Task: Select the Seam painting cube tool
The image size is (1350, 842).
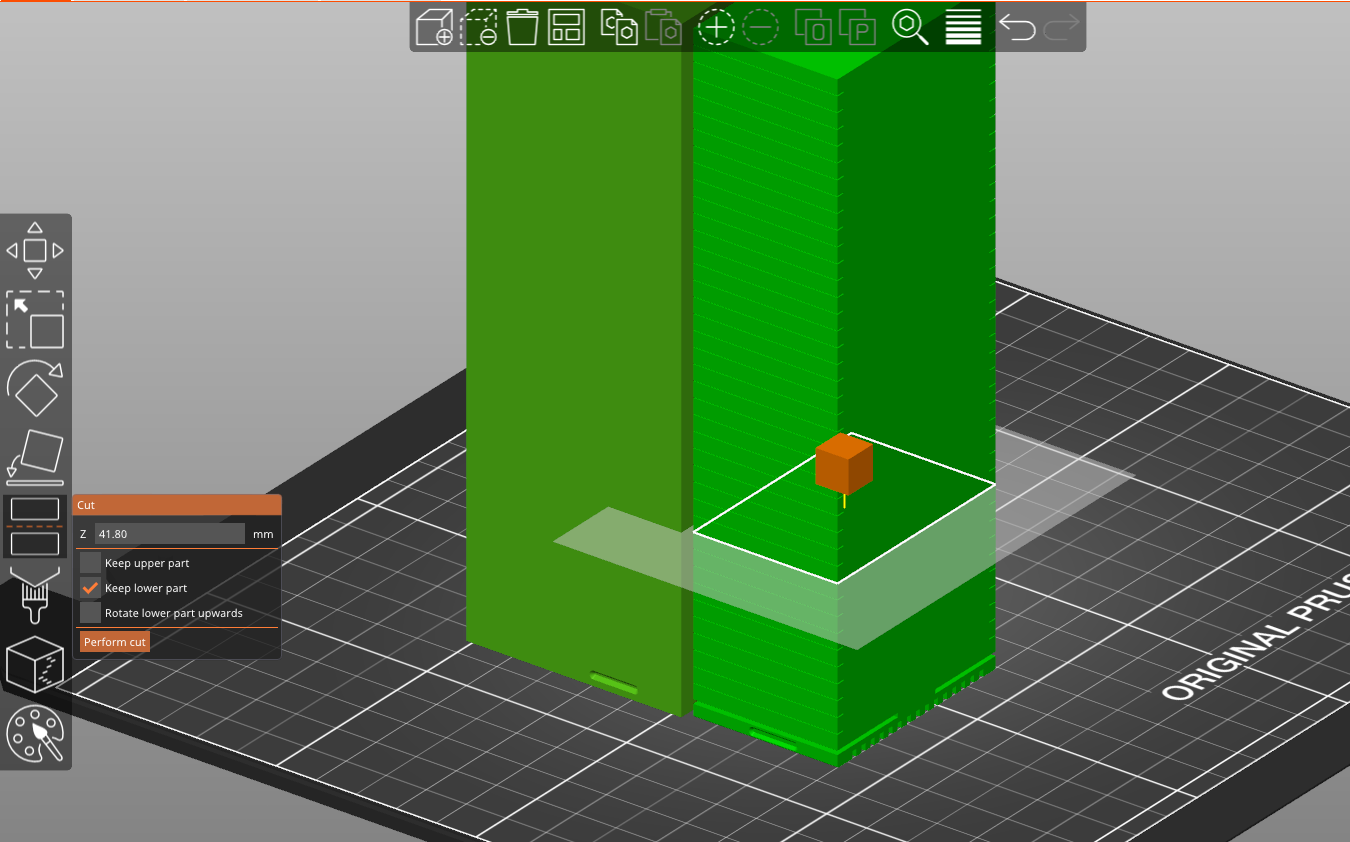Action: click(x=35, y=664)
